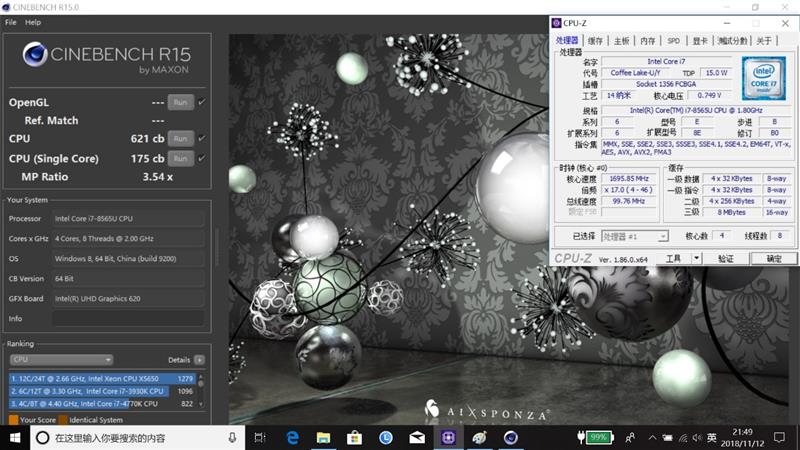Run the CPU benchmark test
Screen dimensions: 800x450
point(180,138)
